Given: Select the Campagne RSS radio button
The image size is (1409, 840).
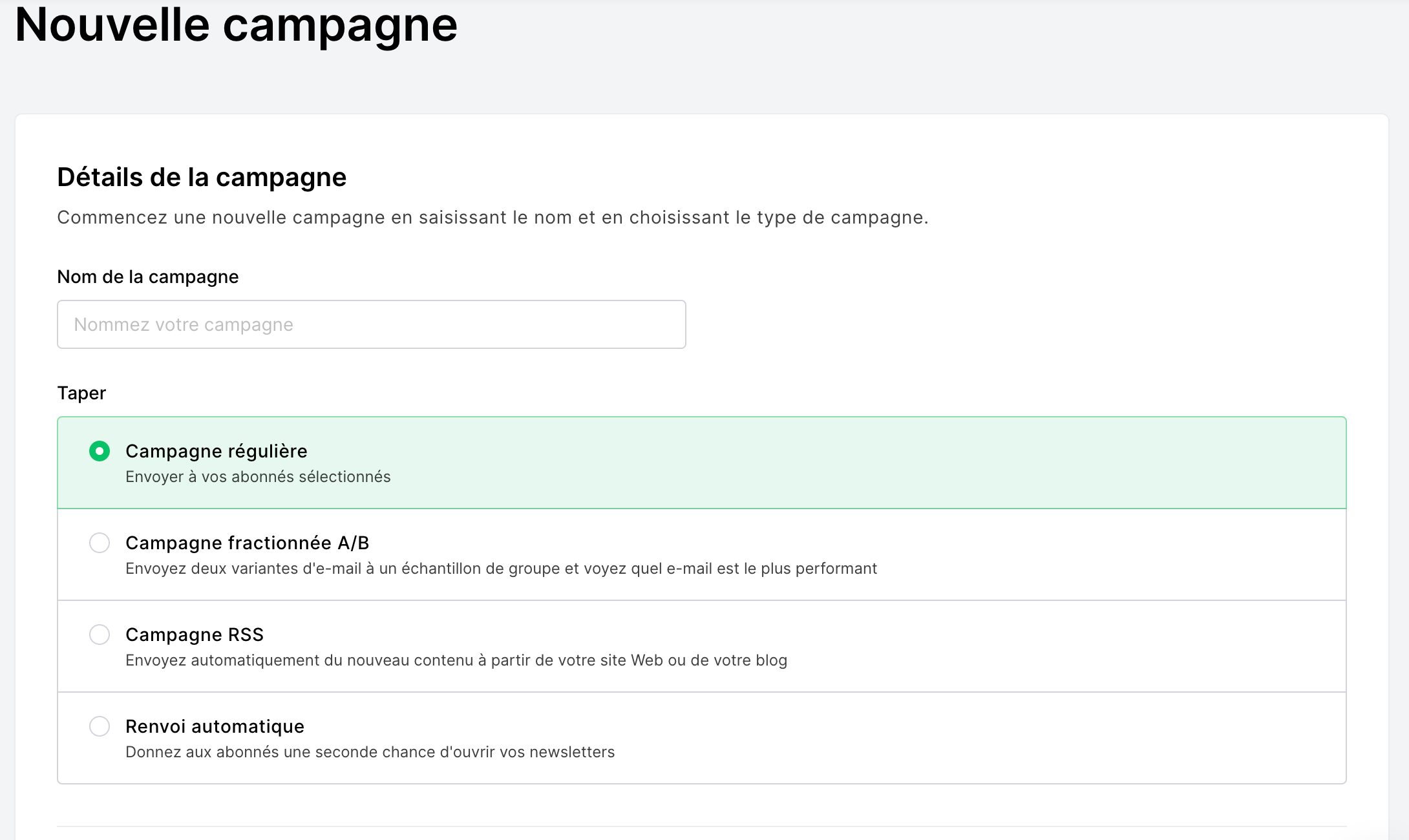Looking at the screenshot, I should [100, 635].
